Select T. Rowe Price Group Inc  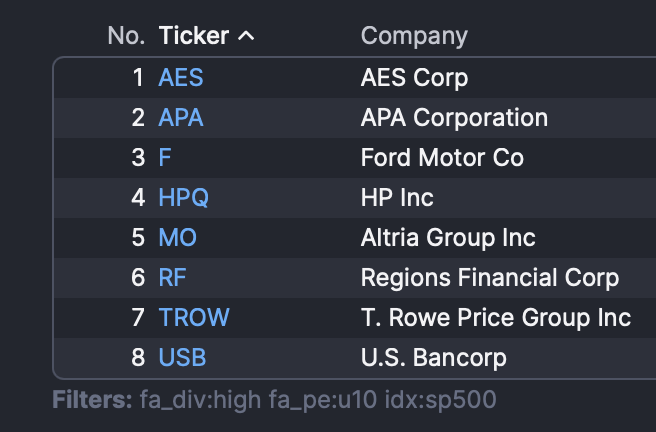[x=496, y=318]
